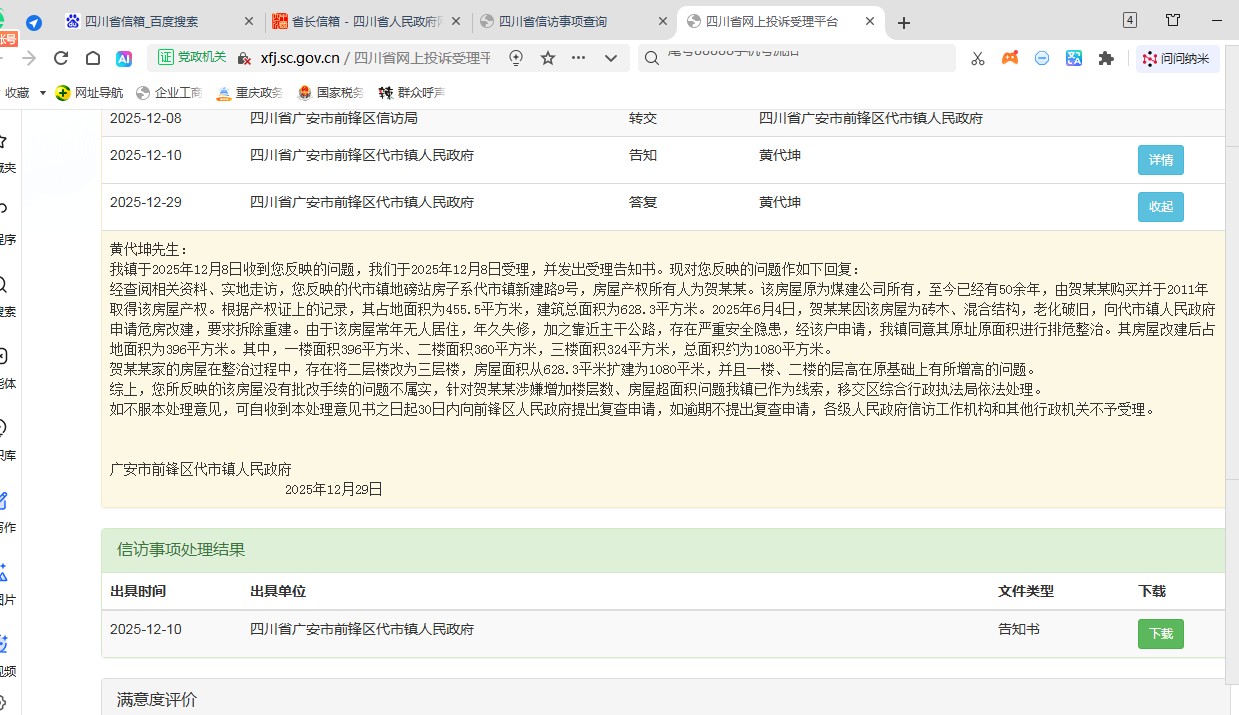
Task: Click the game controller toolbar icon
Action: pyautogui.click(x=1010, y=58)
